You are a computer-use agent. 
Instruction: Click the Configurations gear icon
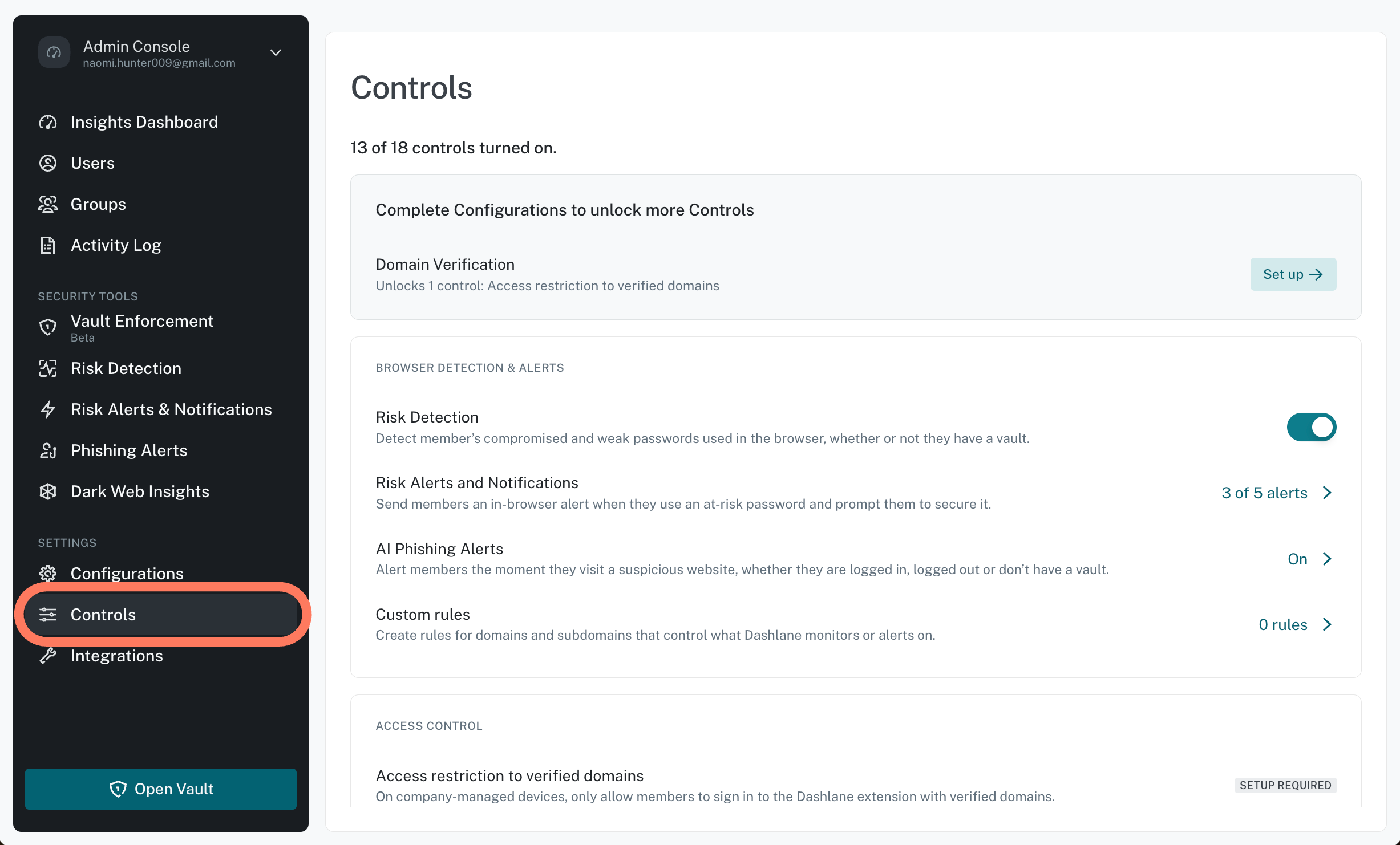click(x=48, y=574)
